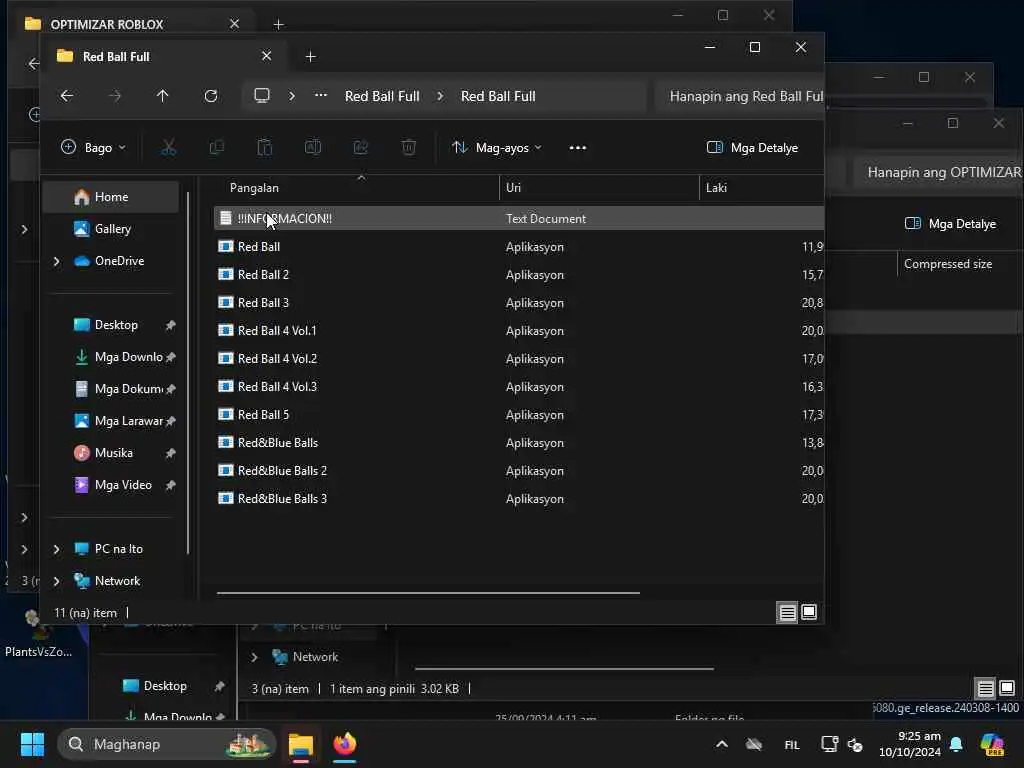Click the PC monitor icon in address bar

pos(262,96)
